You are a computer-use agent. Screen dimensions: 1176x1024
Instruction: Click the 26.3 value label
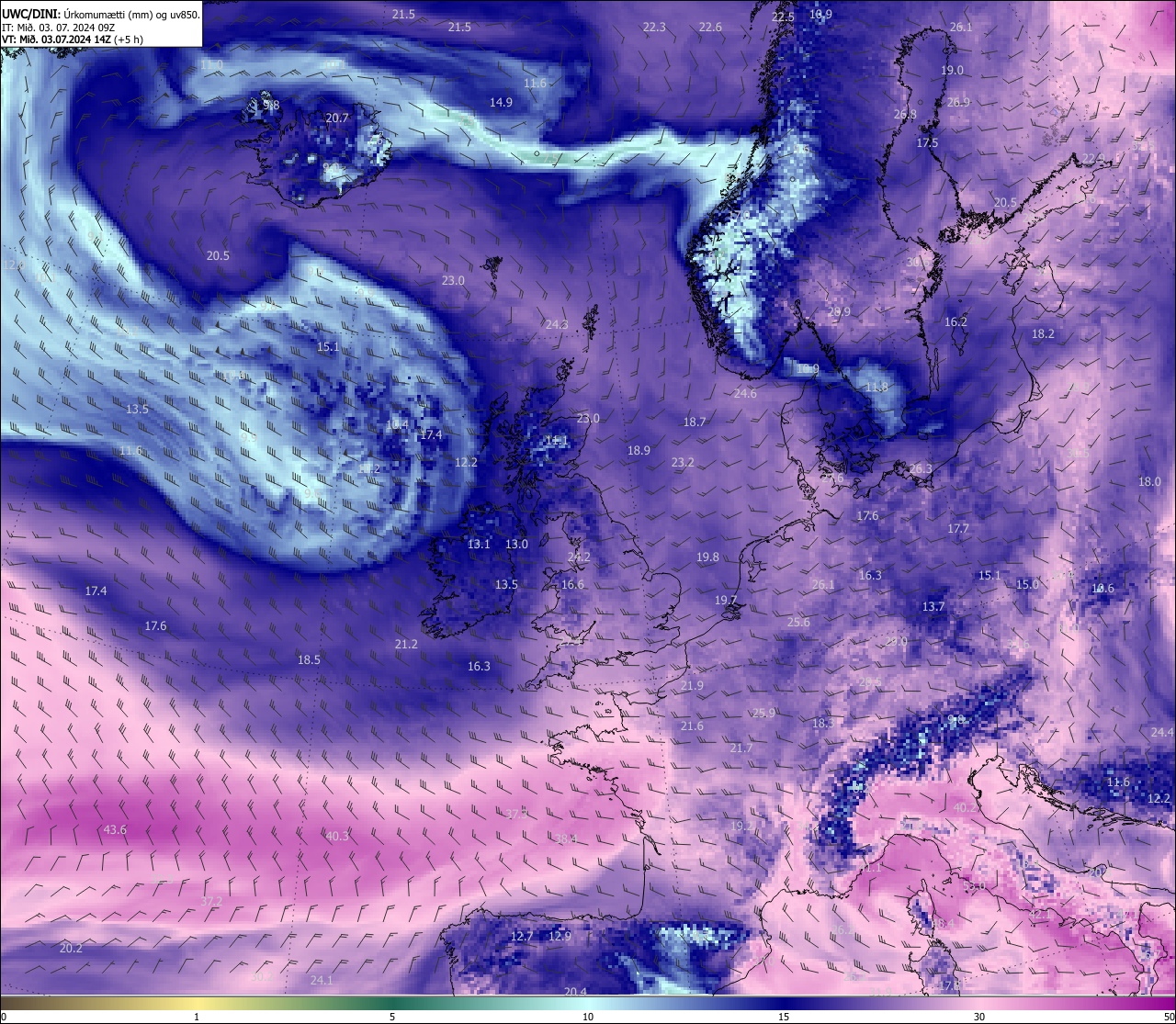920,469
